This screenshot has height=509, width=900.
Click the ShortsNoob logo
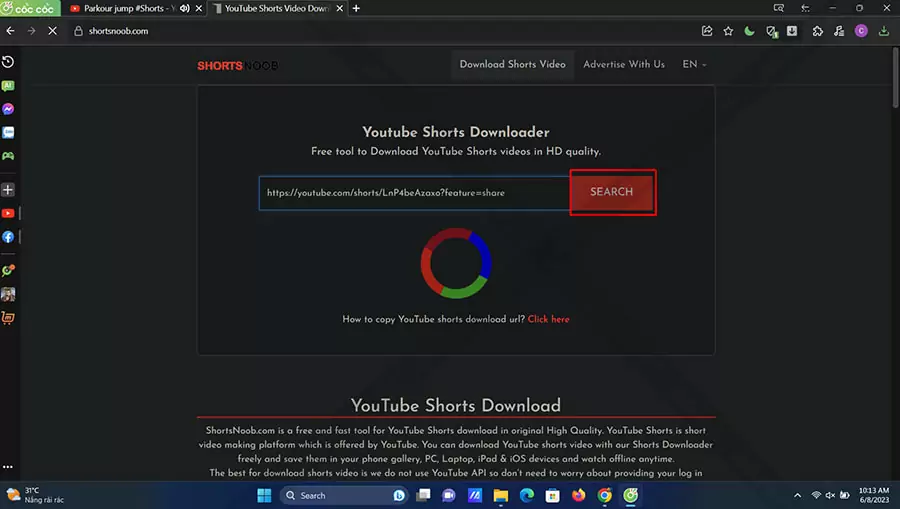pyautogui.click(x=238, y=65)
